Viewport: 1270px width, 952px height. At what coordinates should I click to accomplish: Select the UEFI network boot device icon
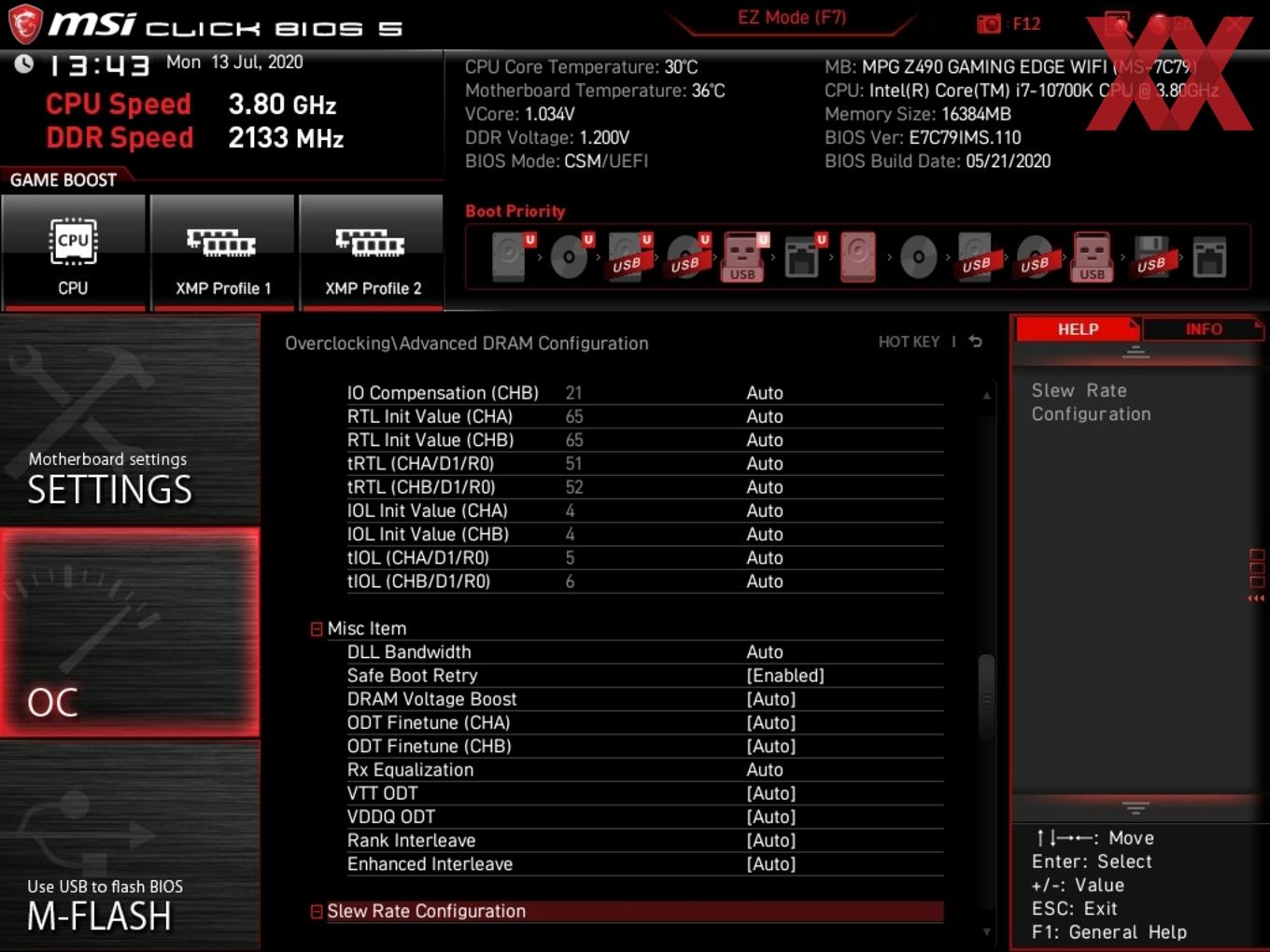[x=804, y=258]
